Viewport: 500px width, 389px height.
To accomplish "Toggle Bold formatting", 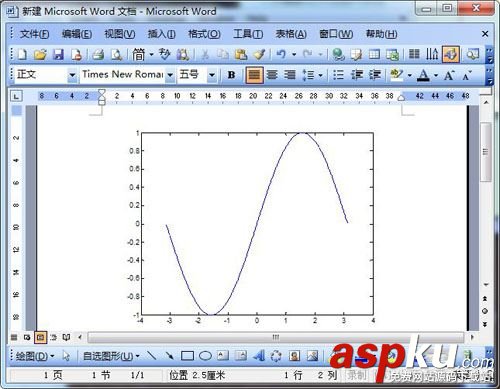I will (231, 75).
